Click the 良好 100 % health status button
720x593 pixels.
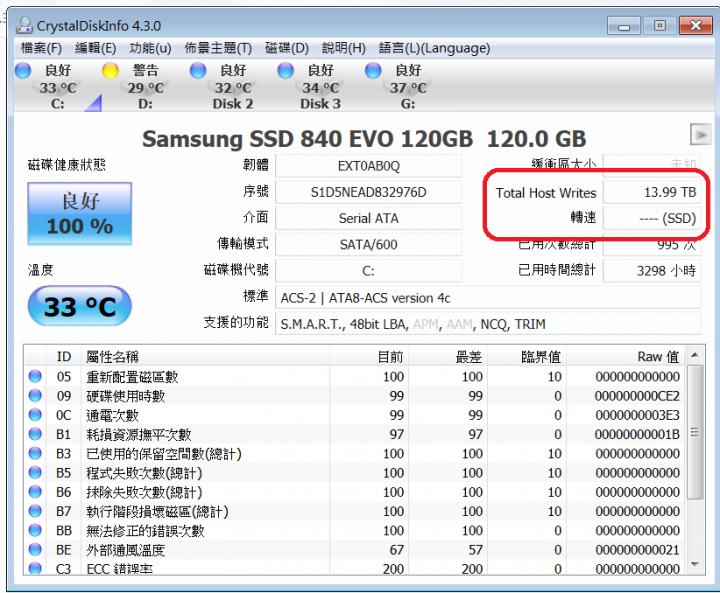(x=80, y=214)
